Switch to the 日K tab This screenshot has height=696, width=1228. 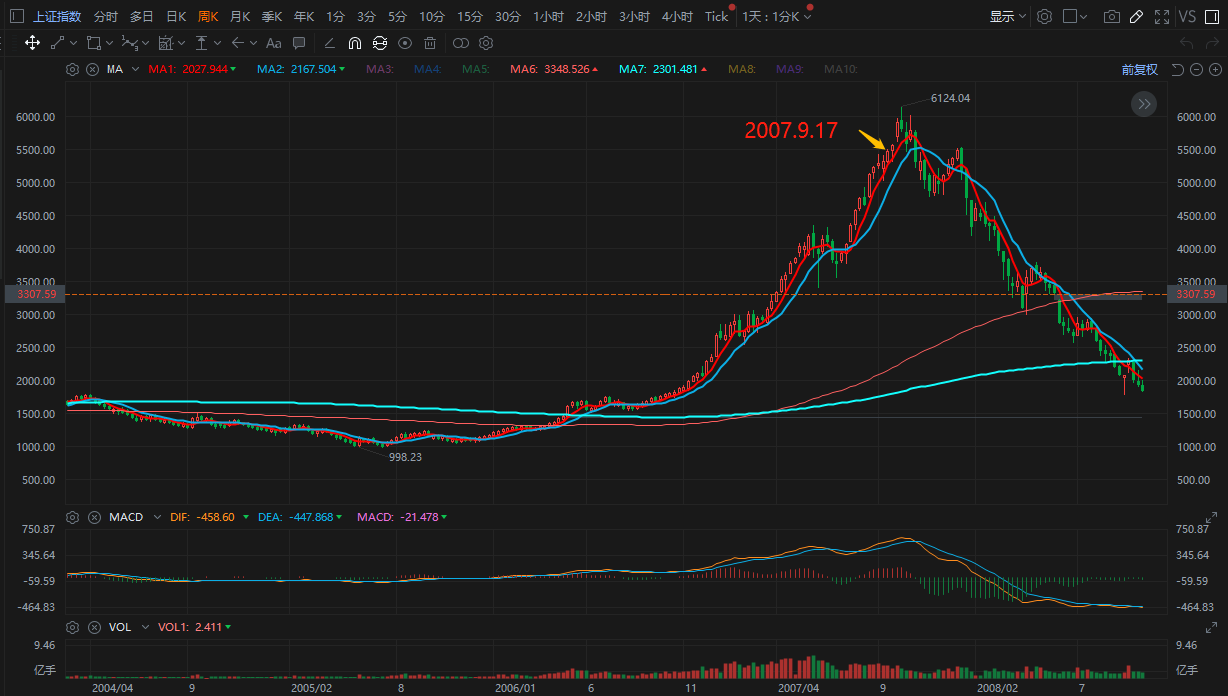tap(176, 17)
